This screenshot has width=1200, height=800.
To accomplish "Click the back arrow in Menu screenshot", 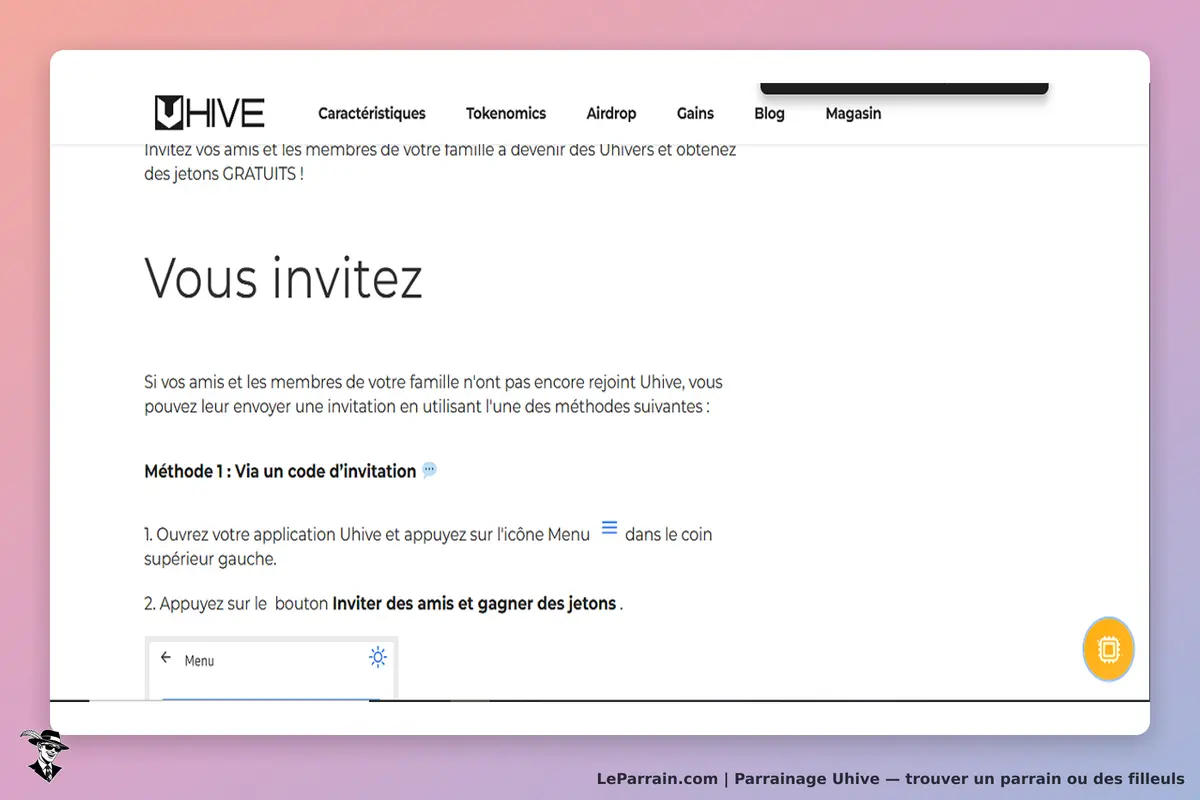I will [x=166, y=658].
